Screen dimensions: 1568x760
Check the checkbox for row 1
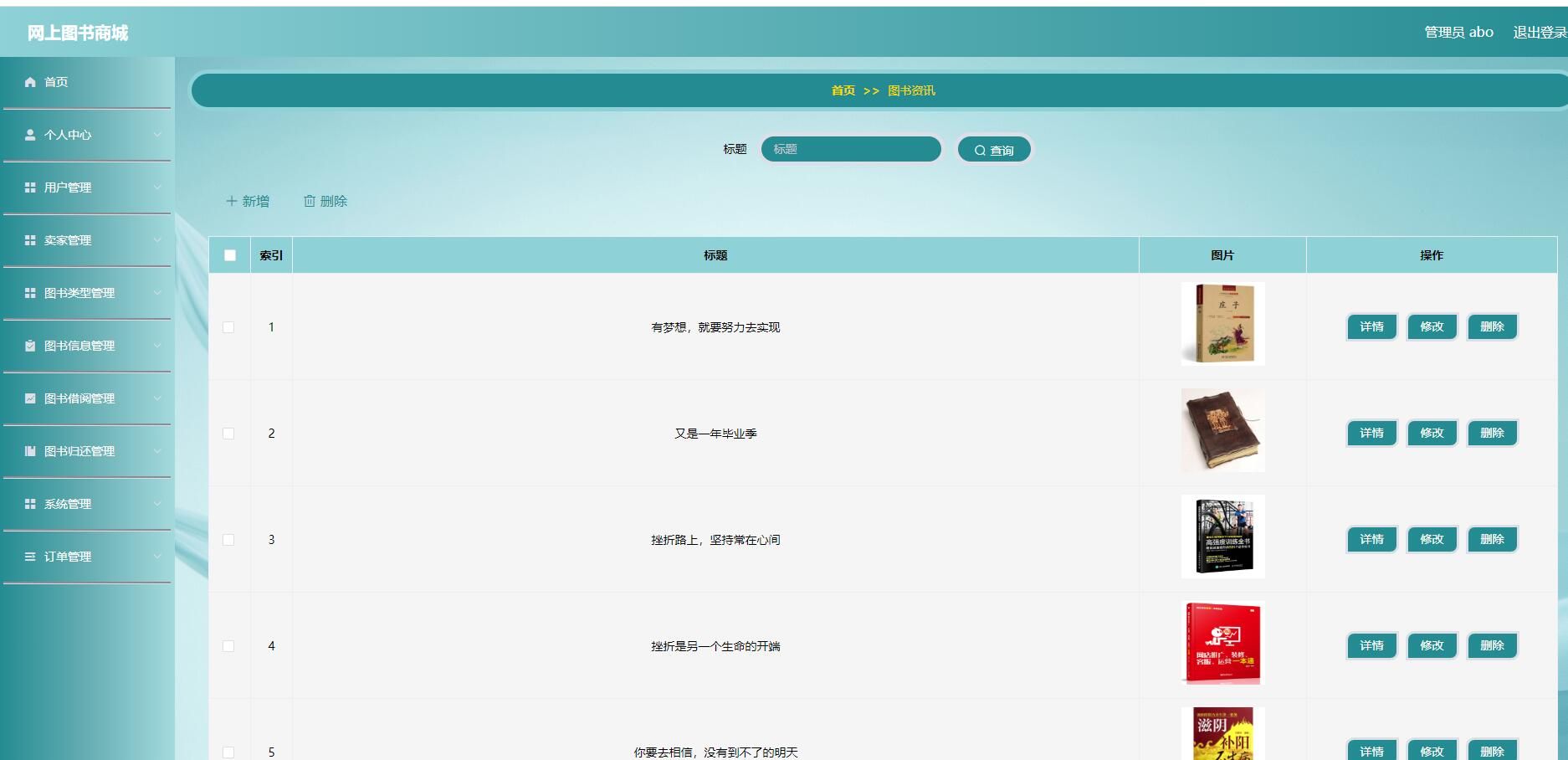tap(228, 327)
